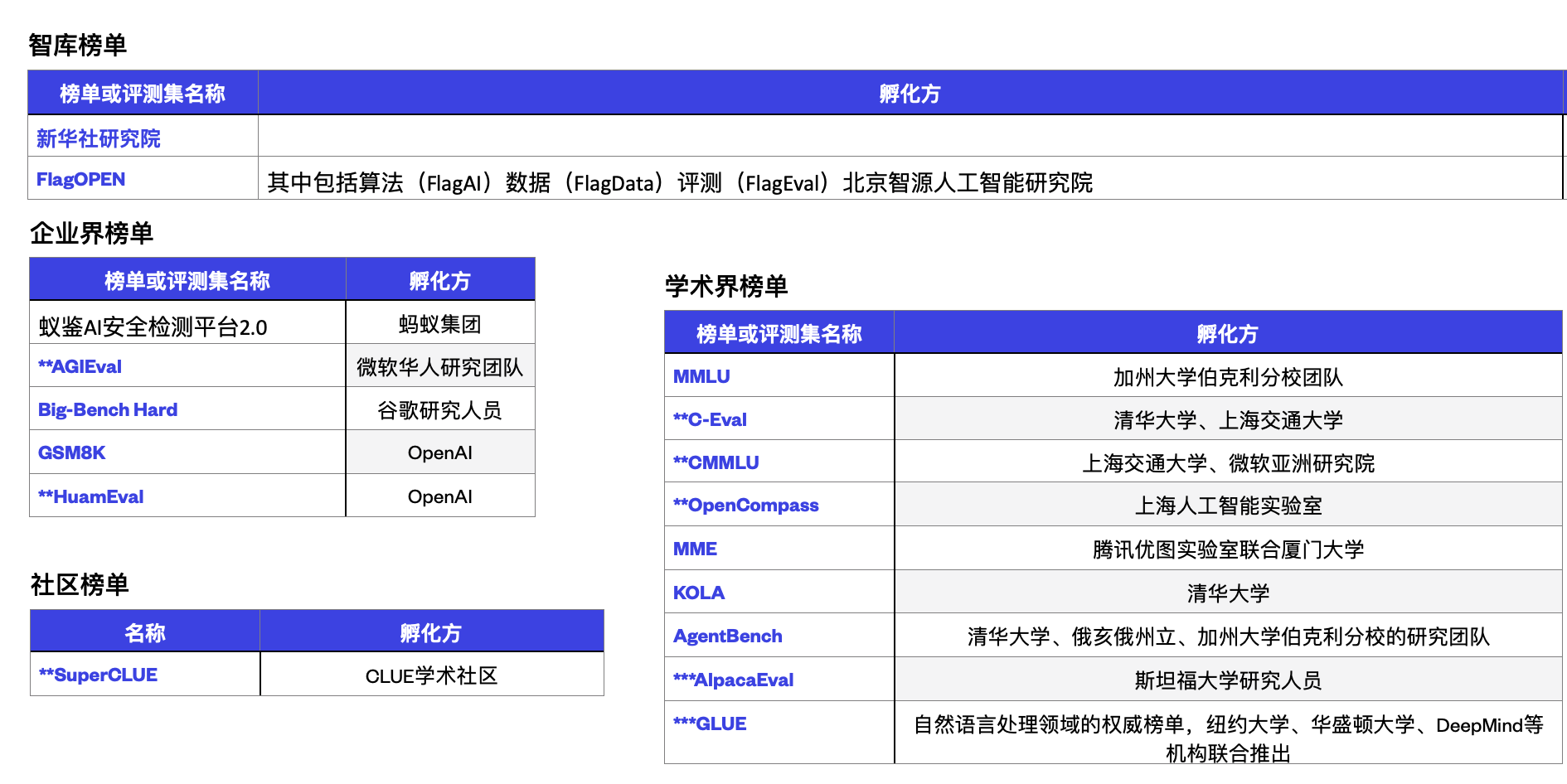Open the **HuamEval link
Image resolution: width=1567 pixels, height=784 pixels.
91,496
